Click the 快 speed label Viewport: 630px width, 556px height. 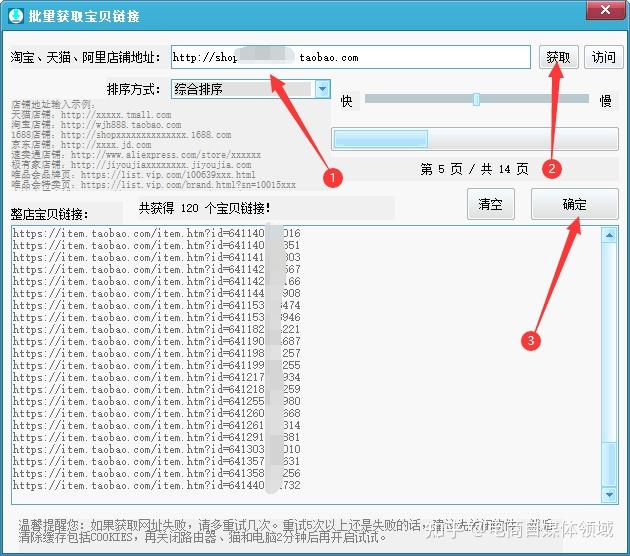click(346, 101)
